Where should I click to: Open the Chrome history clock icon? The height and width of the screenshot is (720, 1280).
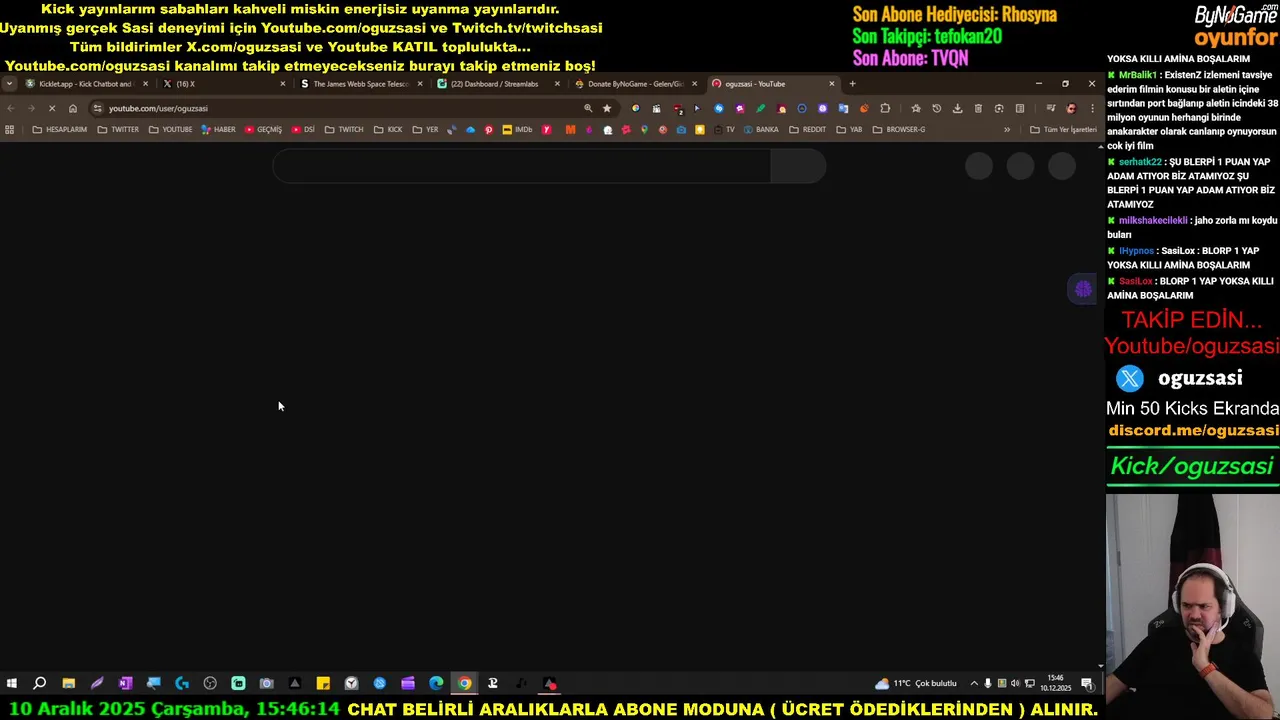(936, 108)
